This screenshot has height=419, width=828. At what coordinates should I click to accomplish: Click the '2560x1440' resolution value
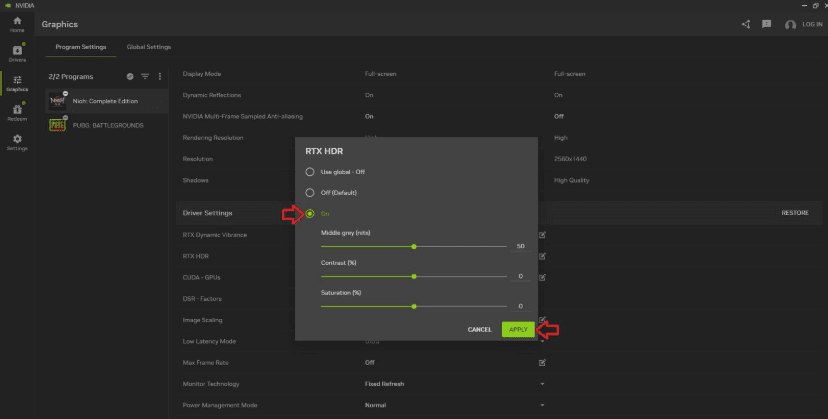point(570,159)
